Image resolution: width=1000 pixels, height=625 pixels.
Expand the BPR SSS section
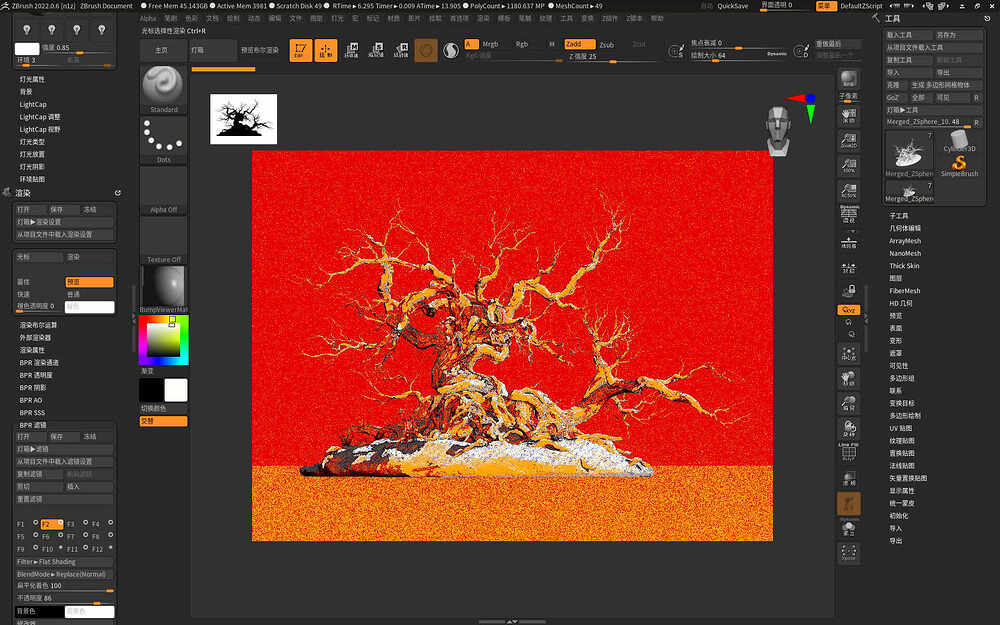pyautogui.click(x=32, y=413)
